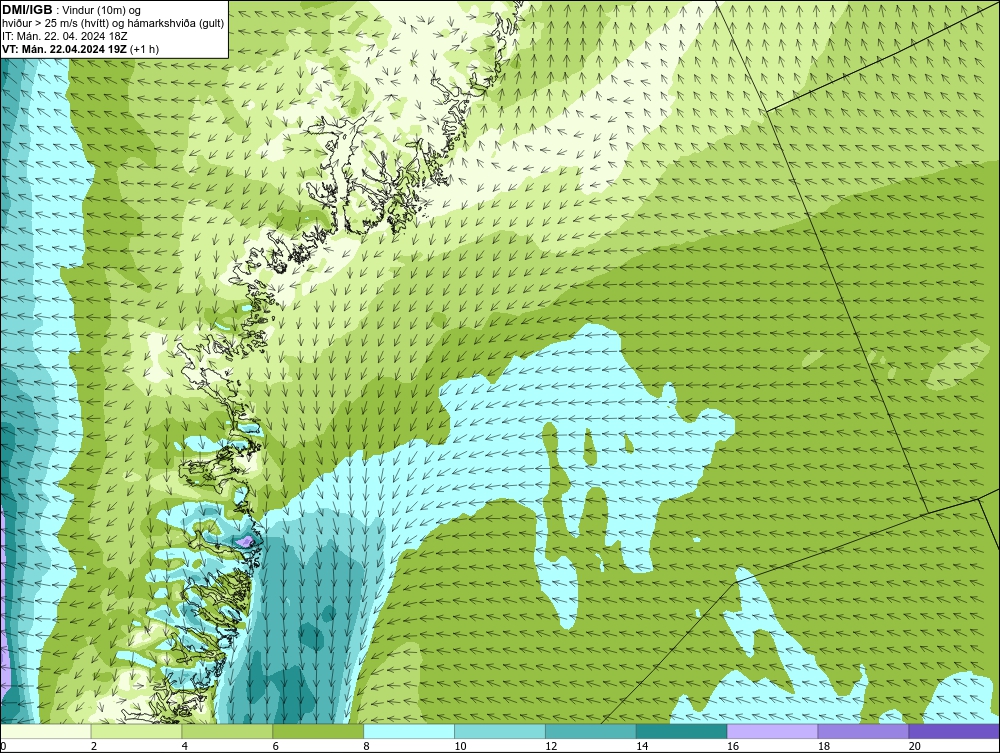This screenshot has height=753, width=1000.
Task: Click the 0–2 m/s palest legend swatch
Action: tap(46, 731)
